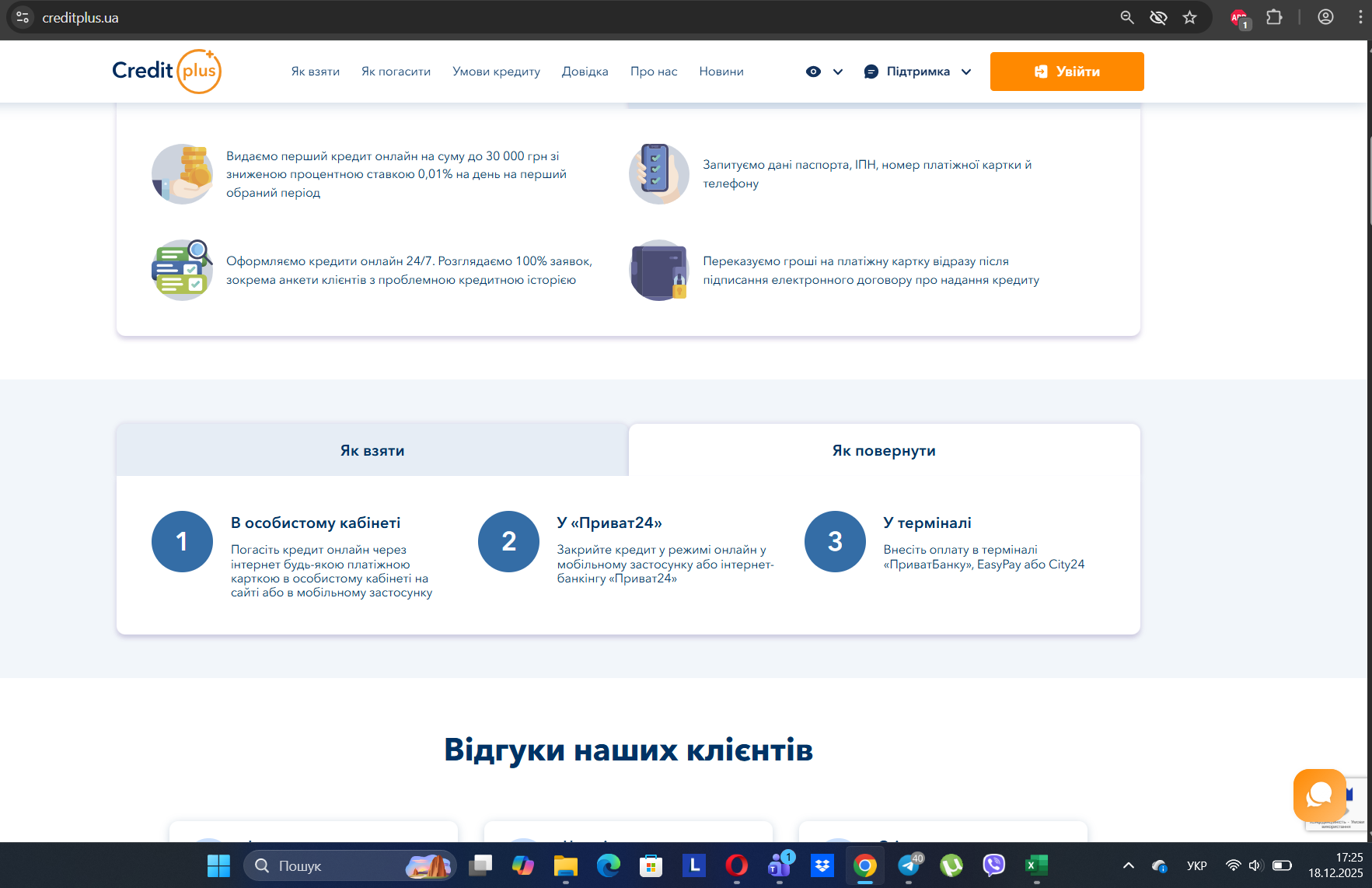Open the ABP ad blocker extension
Screen dimensions: 1372x888
(1239, 18)
